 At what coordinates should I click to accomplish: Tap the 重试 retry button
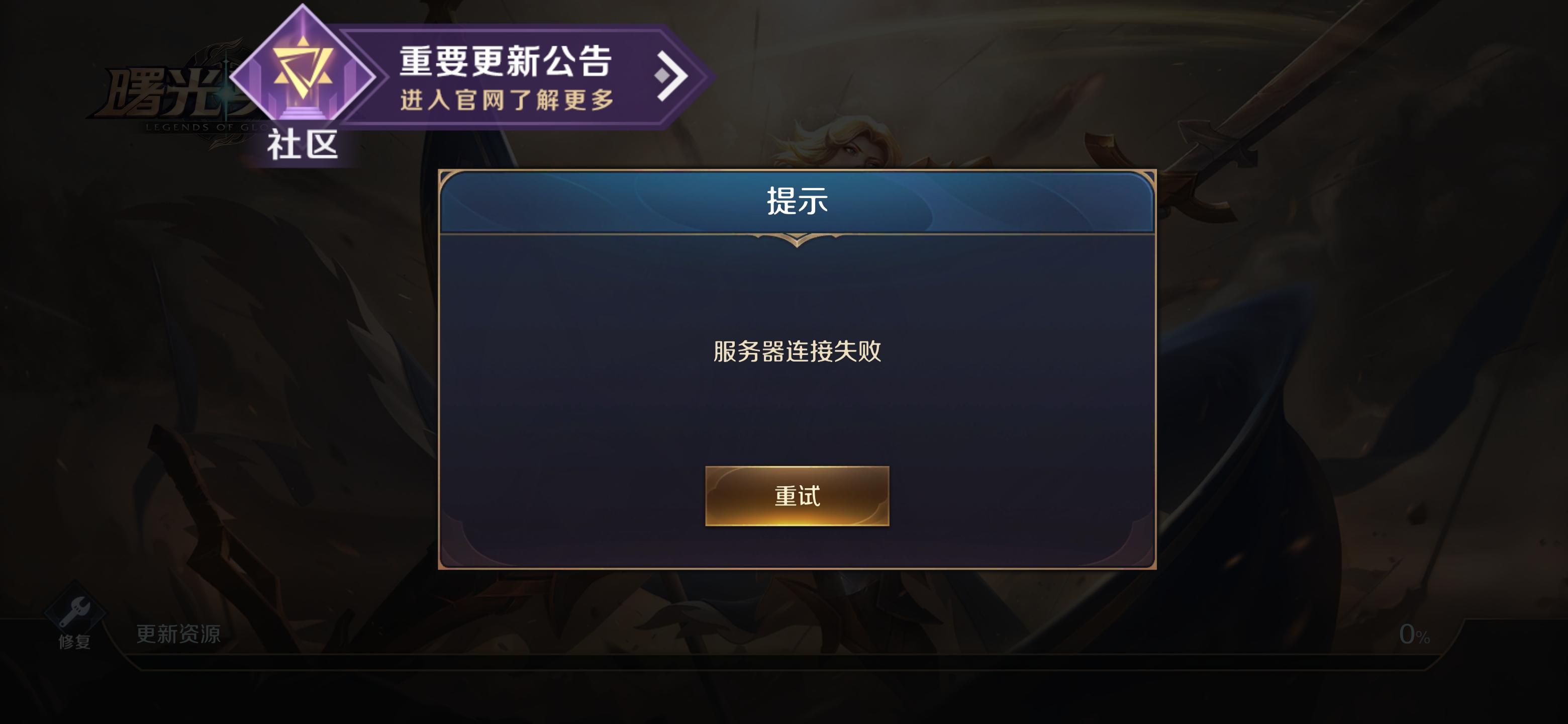pyautogui.click(x=797, y=496)
